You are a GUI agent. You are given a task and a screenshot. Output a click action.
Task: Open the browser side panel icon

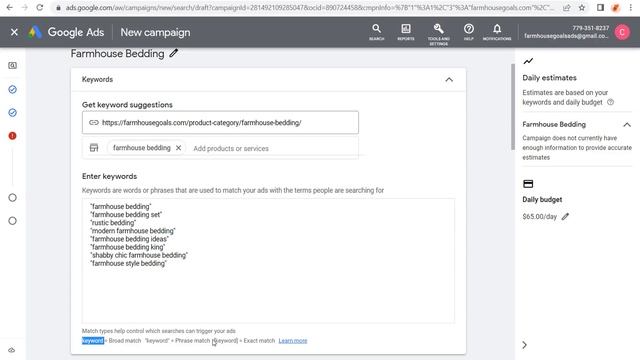(x=600, y=7)
